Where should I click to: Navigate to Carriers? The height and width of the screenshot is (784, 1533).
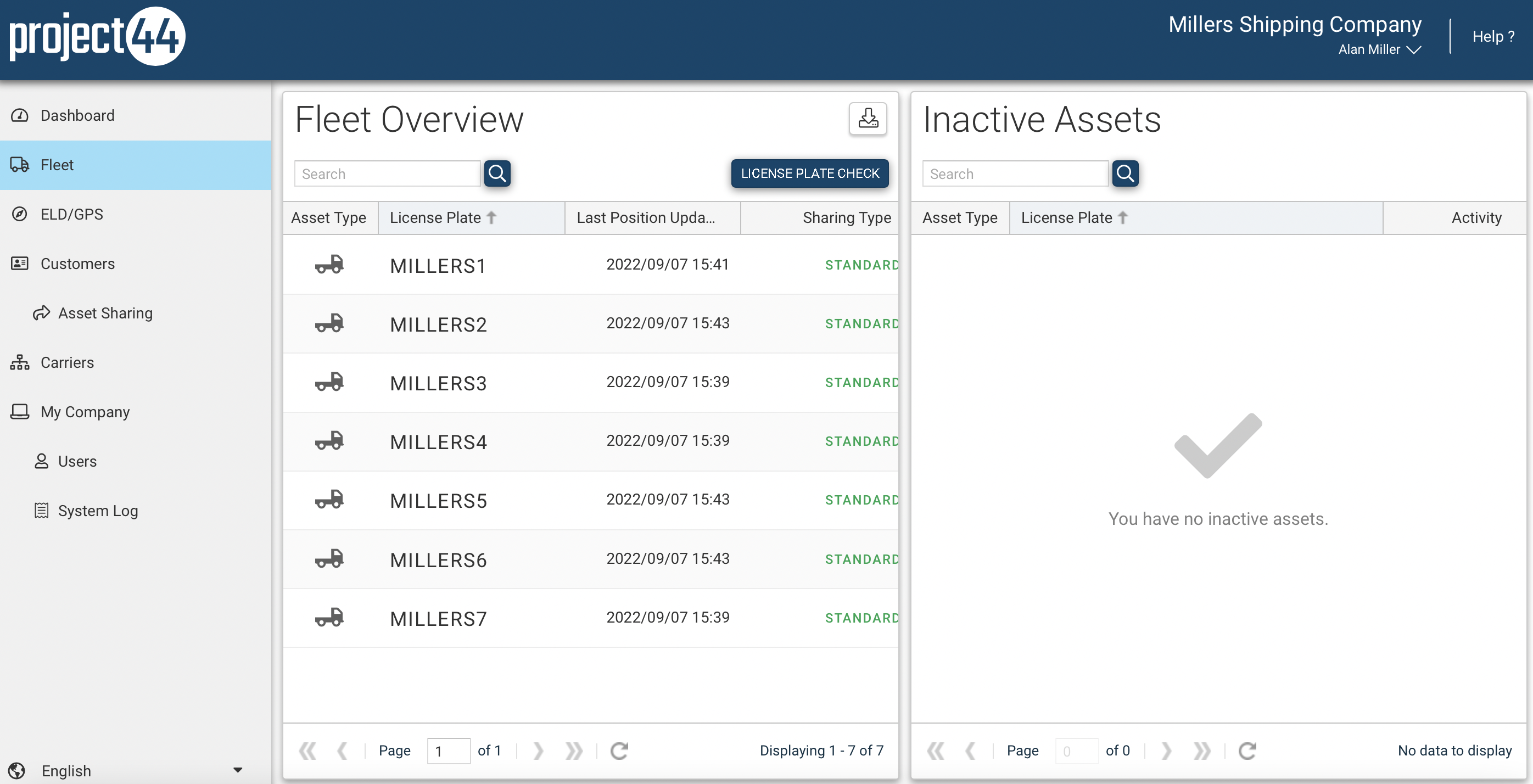click(136, 362)
